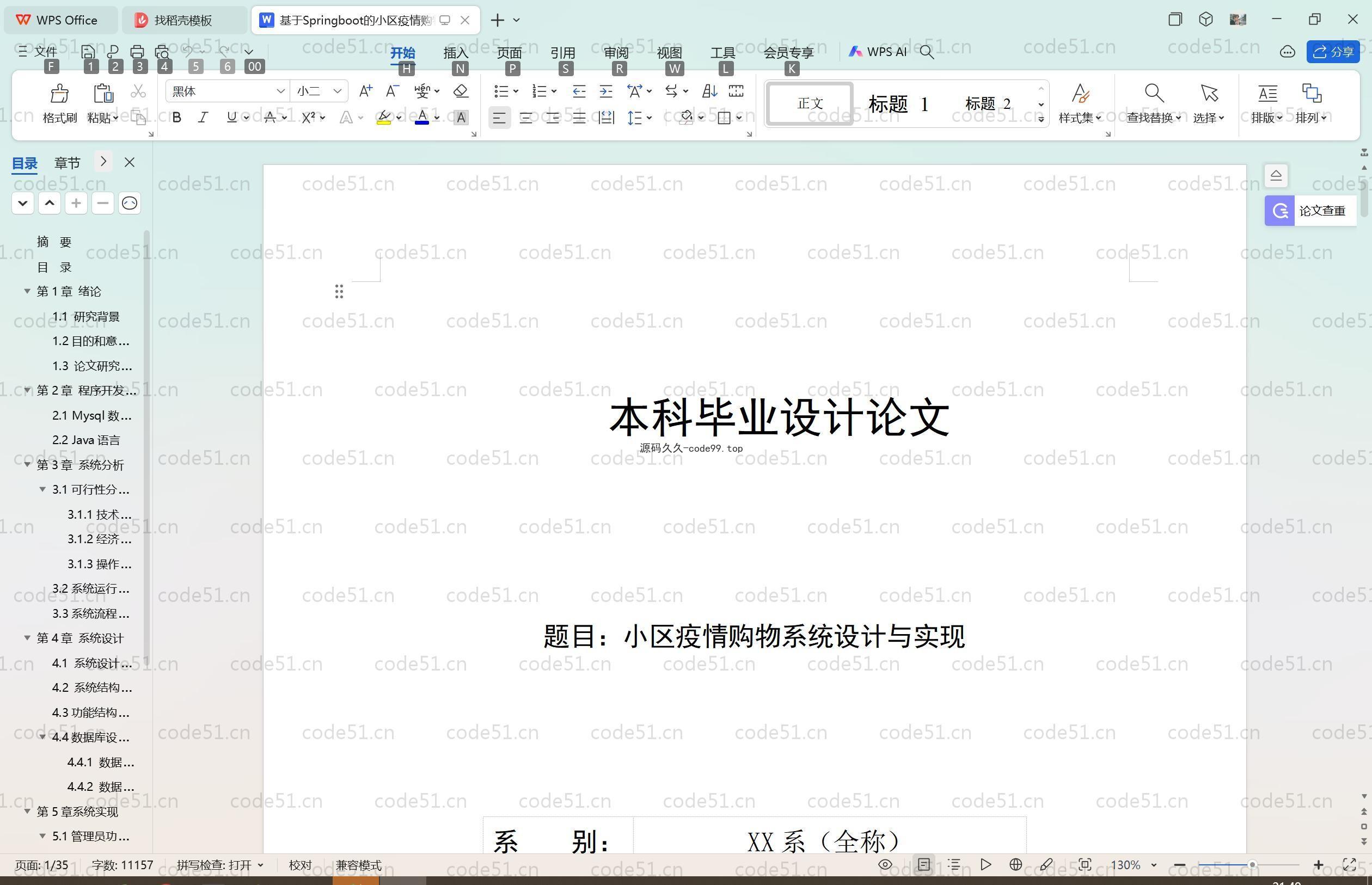
Task: Click the save icon in quick toolbar
Action: point(88,52)
